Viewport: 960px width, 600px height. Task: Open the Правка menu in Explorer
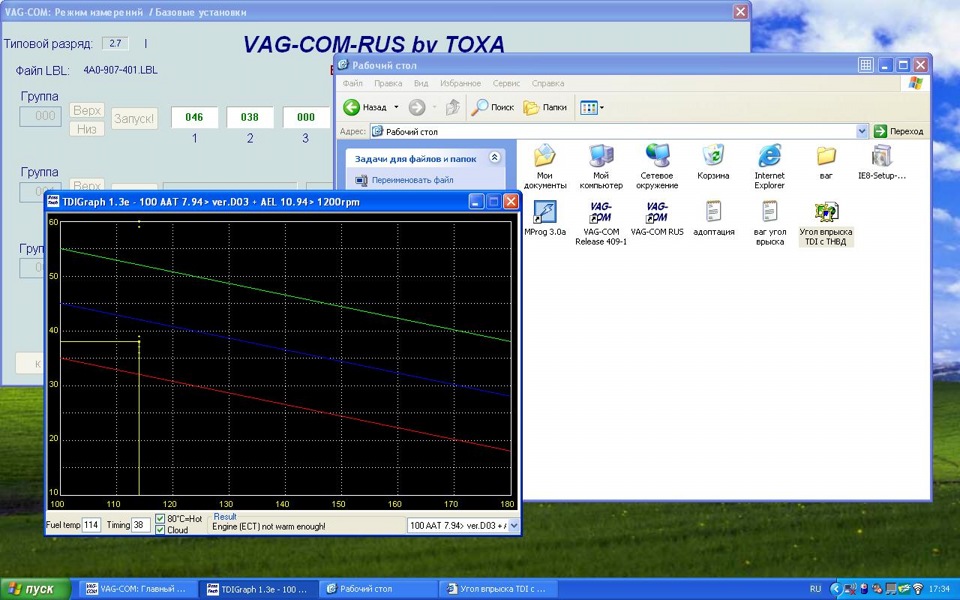(x=388, y=83)
